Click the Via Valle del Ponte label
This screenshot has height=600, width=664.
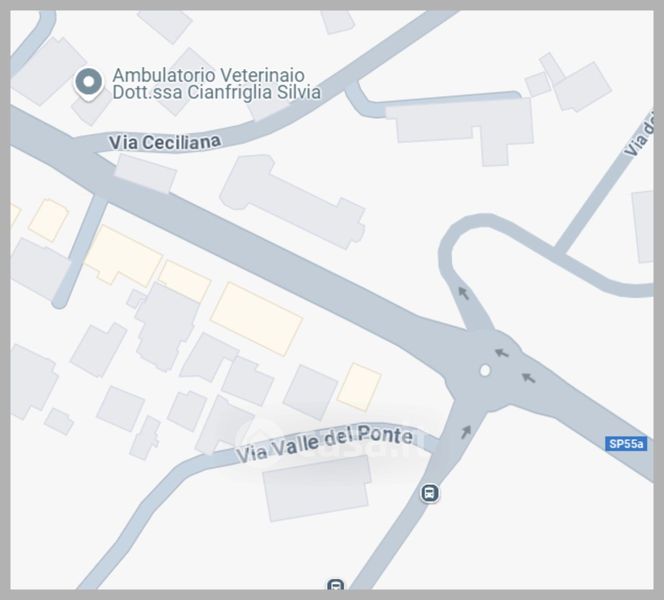click(x=324, y=443)
